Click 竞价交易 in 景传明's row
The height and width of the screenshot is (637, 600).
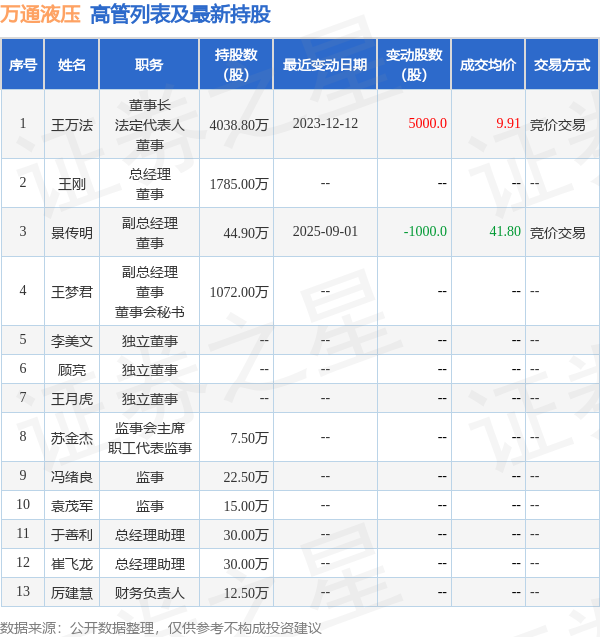557,233
